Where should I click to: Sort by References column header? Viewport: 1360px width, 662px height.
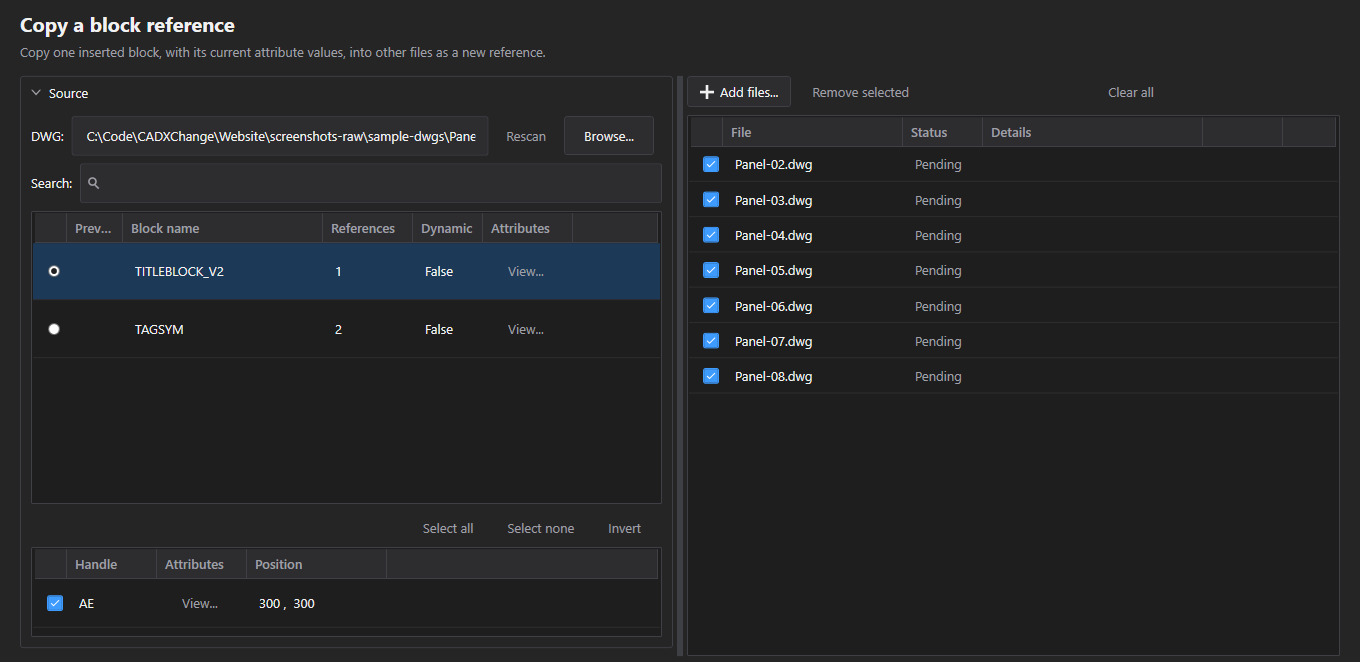click(x=367, y=228)
